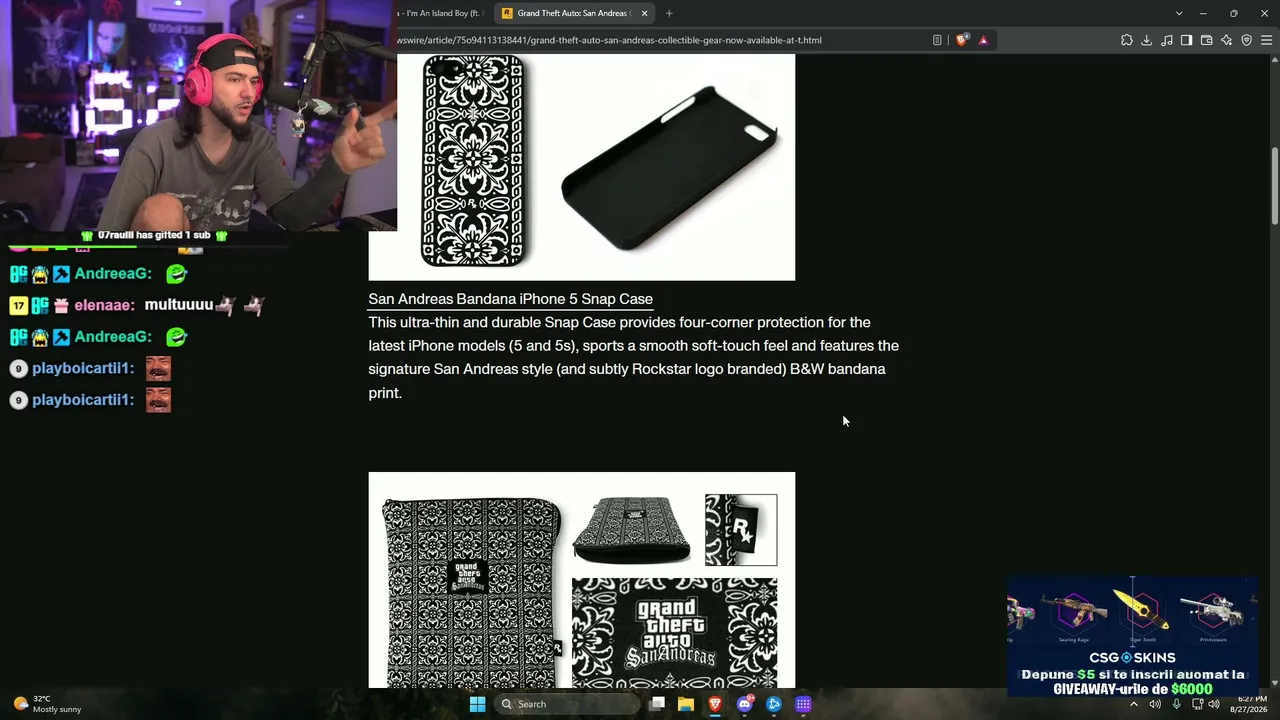Open File Explorer from the taskbar
The width and height of the screenshot is (1280, 720).
[x=686, y=704]
